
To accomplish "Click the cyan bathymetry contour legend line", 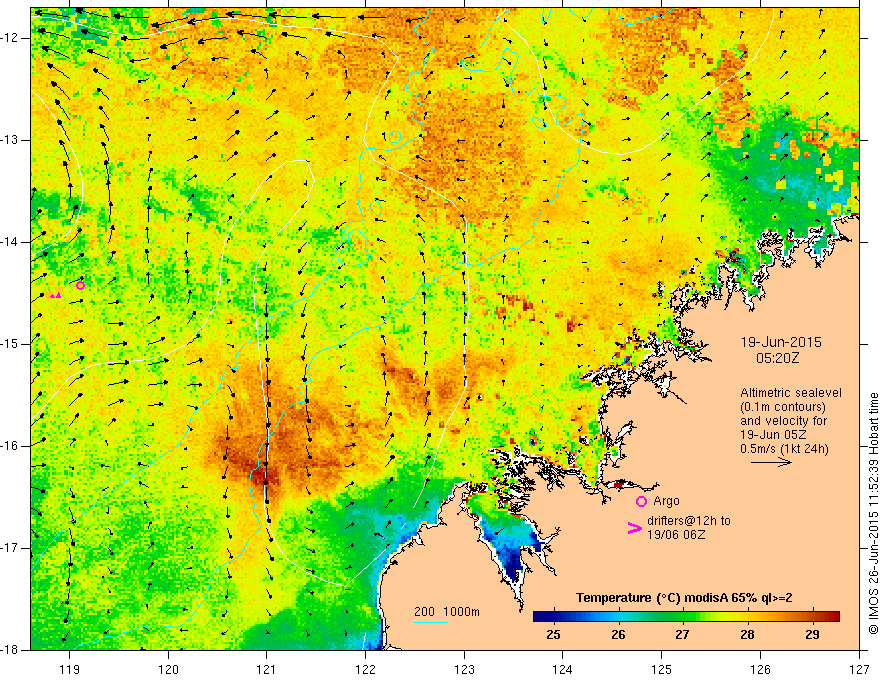I will tap(430, 622).
